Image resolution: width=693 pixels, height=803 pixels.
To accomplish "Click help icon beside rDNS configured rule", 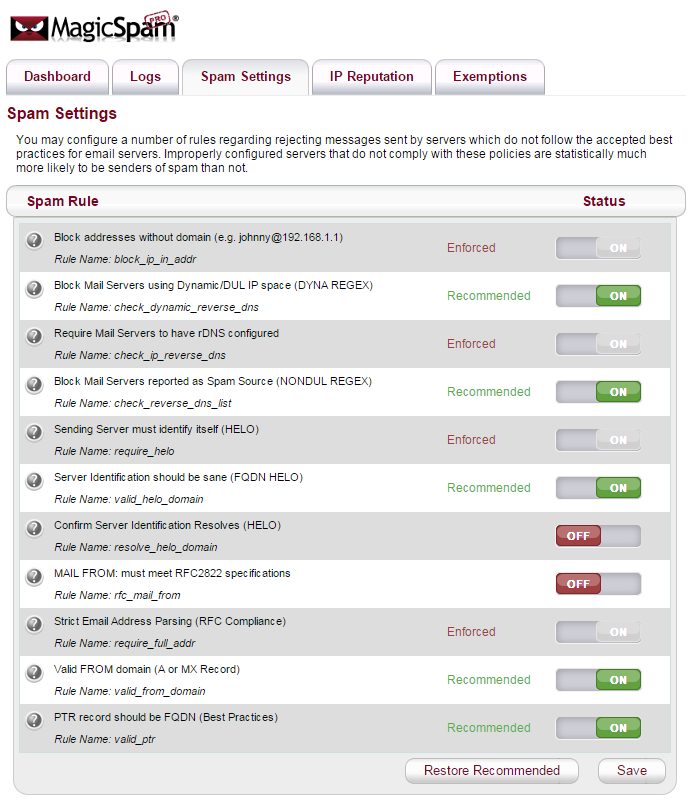I will click(x=34, y=336).
